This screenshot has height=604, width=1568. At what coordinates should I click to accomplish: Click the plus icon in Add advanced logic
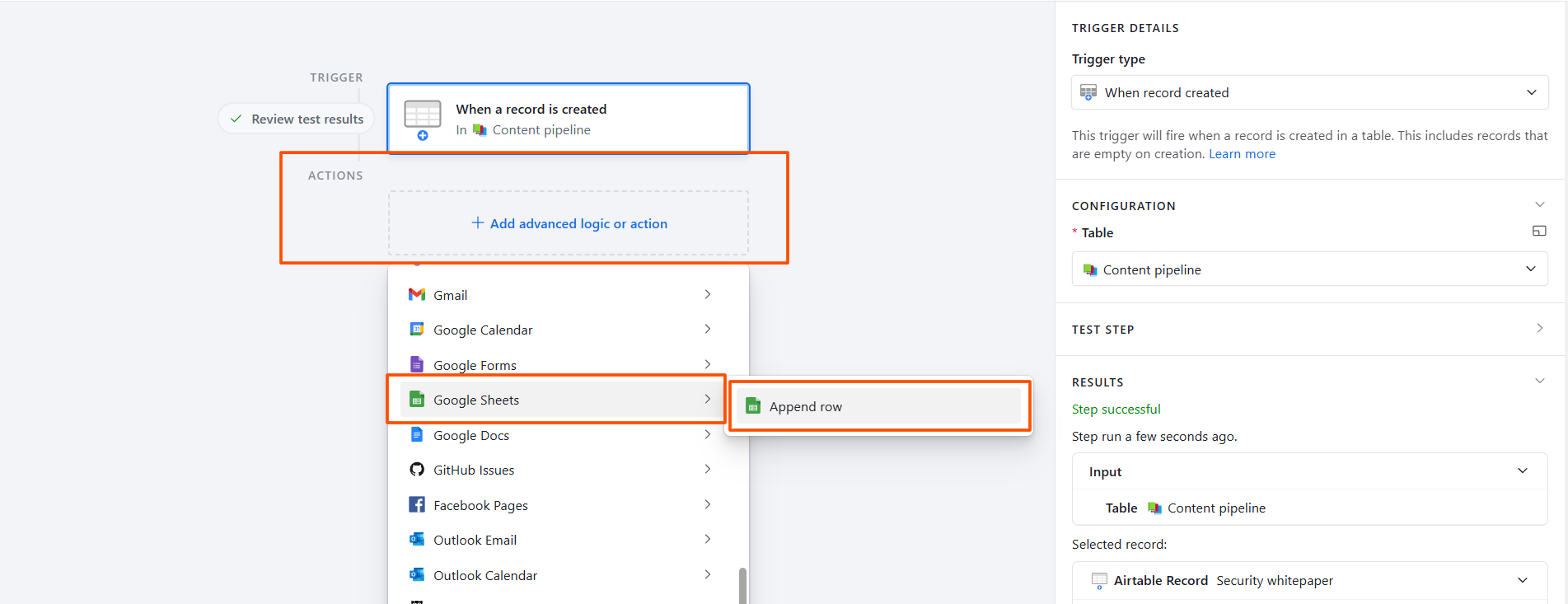pos(477,222)
